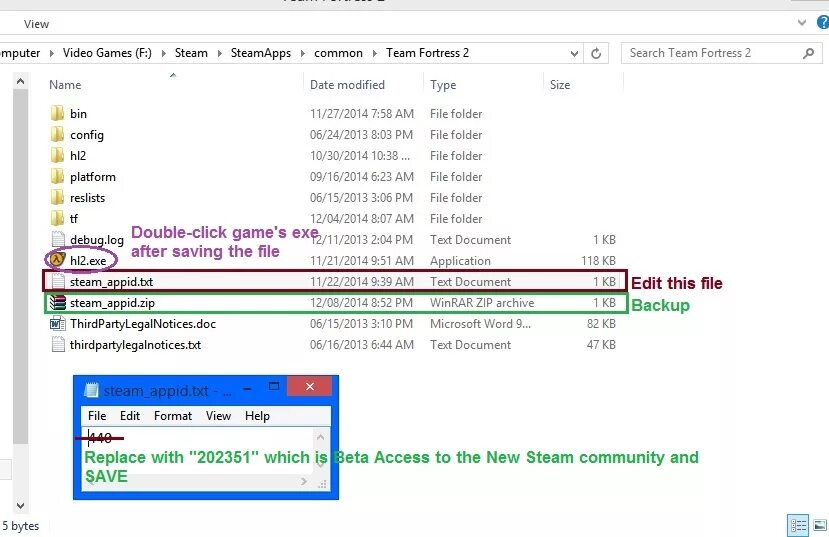Expand the ribbon with the chevron
Image resolution: width=829 pixels, height=537 pixels.
[x=802, y=23]
